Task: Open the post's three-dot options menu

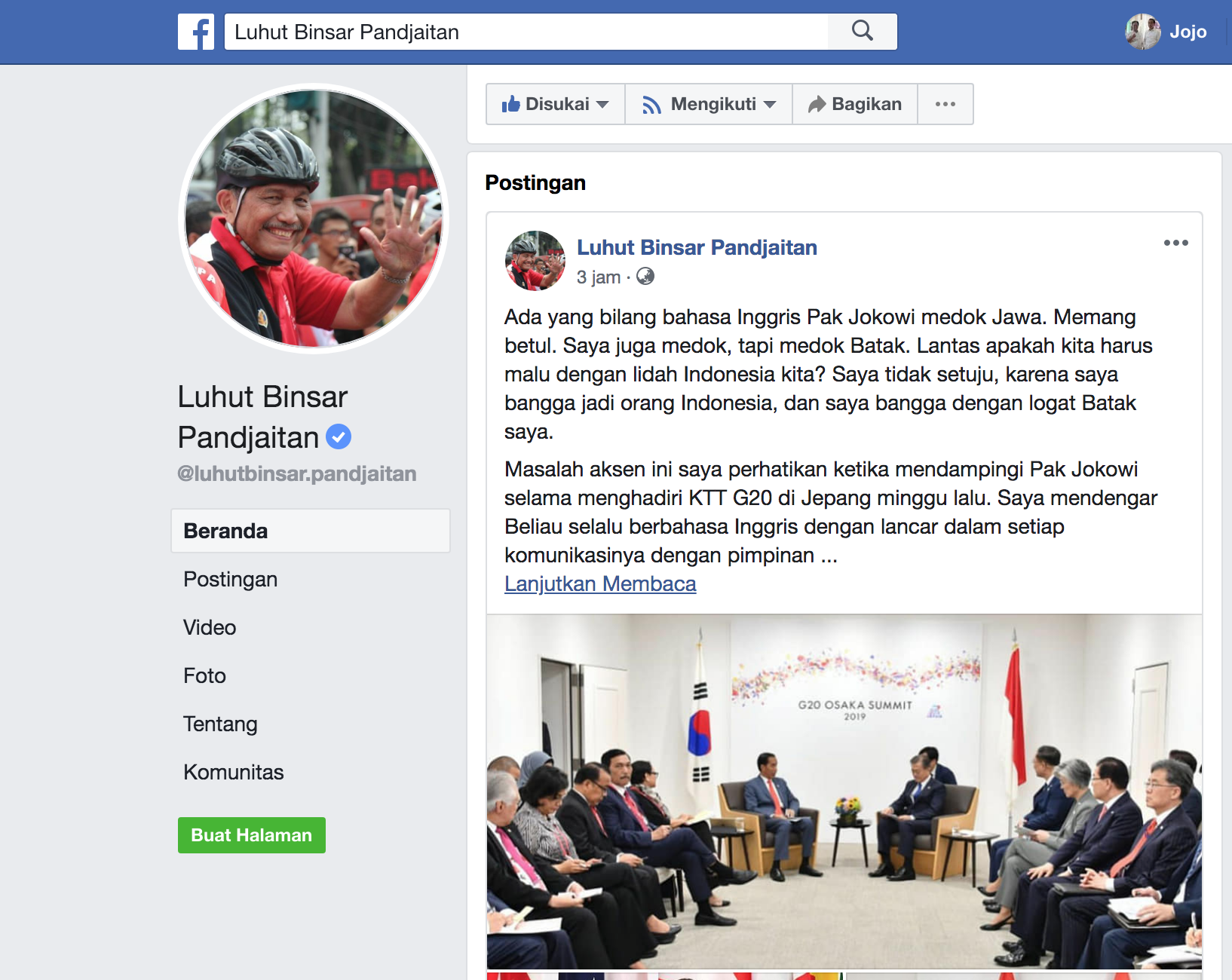Action: click(x=1175, y=243)
